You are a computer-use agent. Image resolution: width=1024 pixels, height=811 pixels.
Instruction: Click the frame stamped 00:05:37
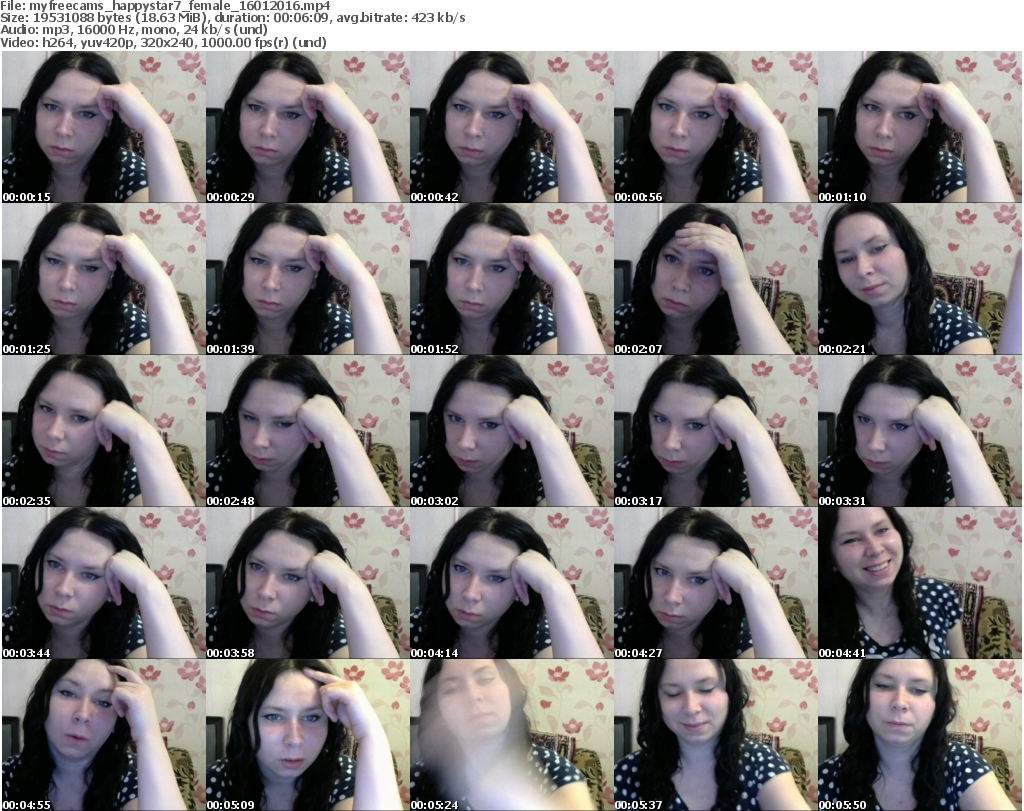[715, 735]
